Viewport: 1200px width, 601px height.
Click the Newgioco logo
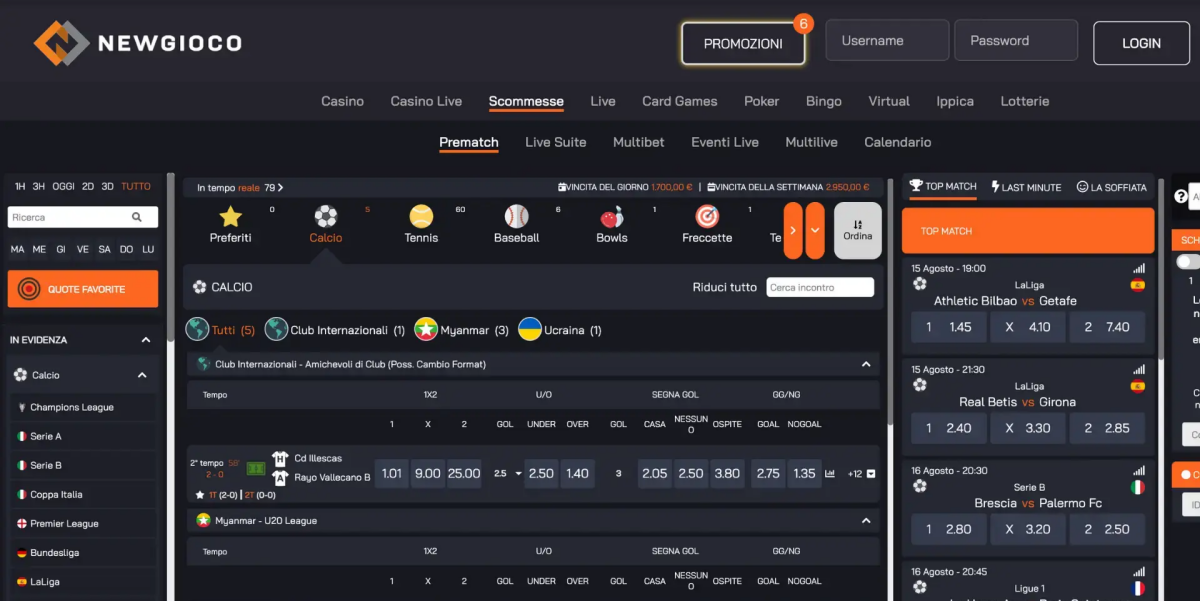138,43
